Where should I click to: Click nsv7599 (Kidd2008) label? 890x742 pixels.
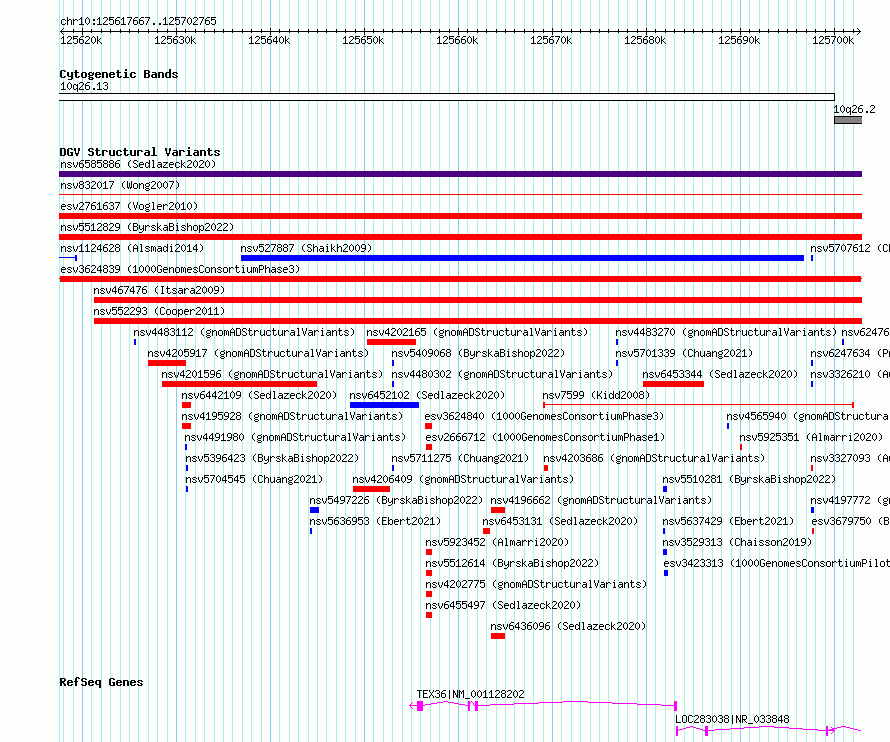(x=596, y=395)
